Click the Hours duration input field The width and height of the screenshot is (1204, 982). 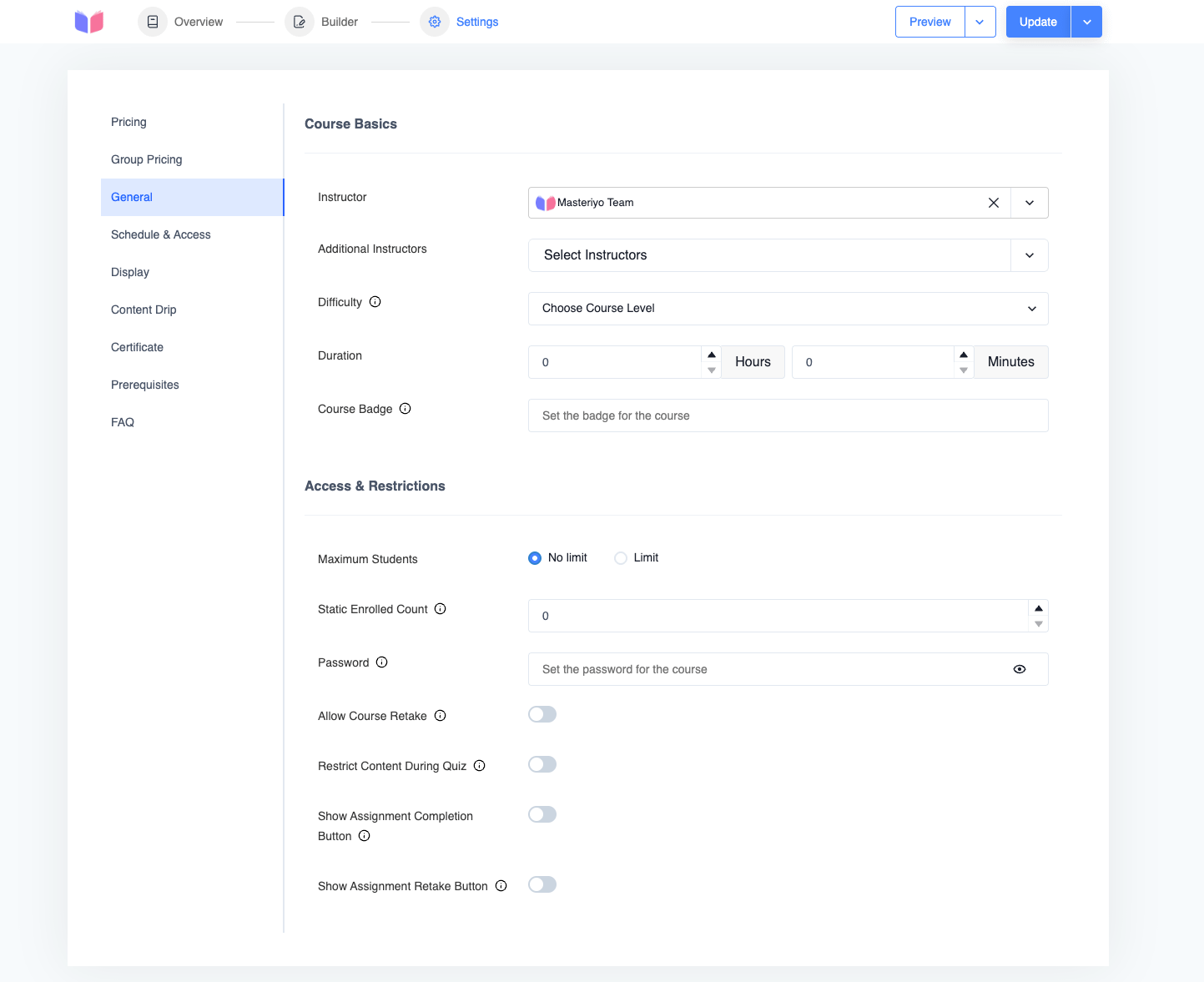tap(615, 362)
